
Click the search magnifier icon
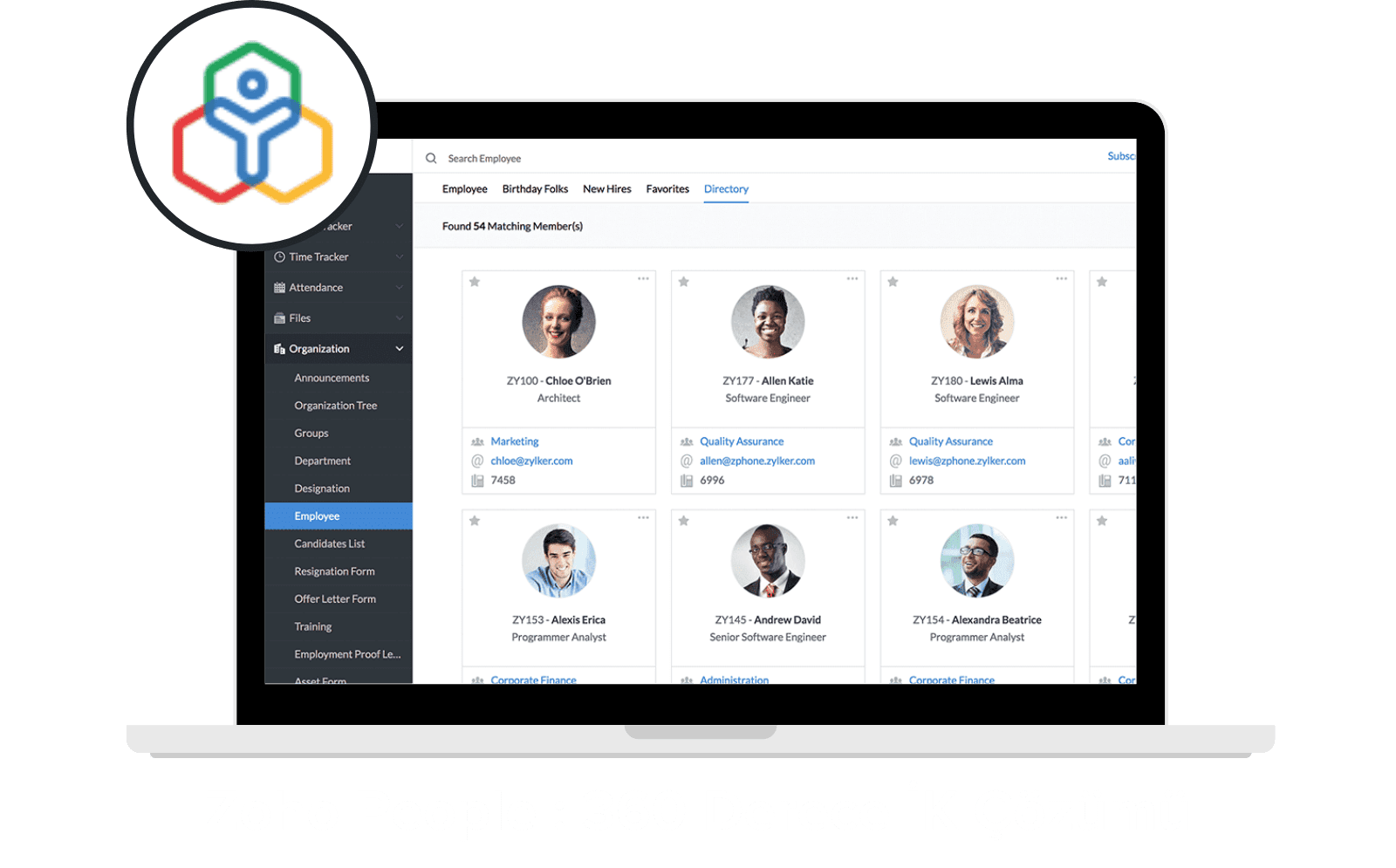point(431,159)
